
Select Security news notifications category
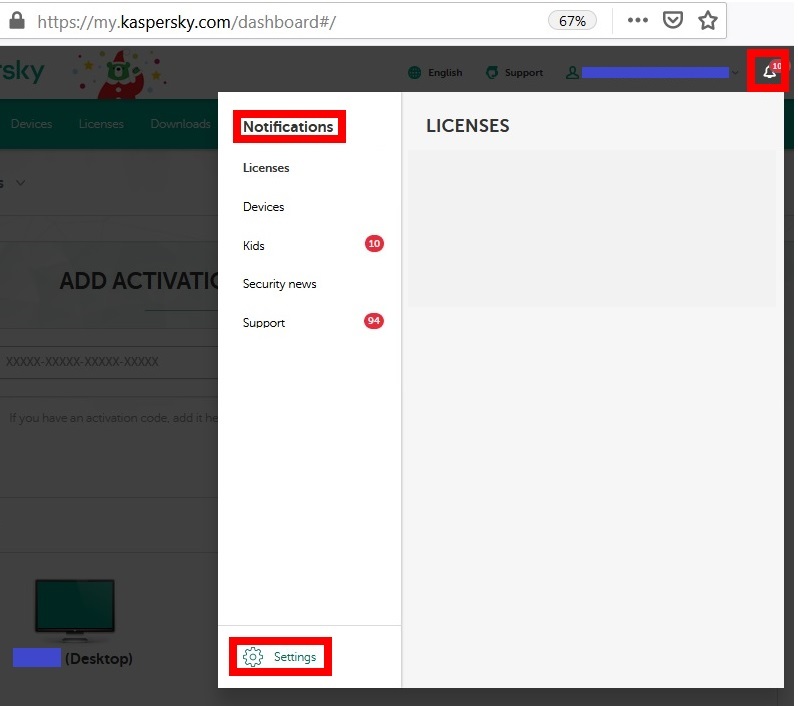(x=279, y=284)
